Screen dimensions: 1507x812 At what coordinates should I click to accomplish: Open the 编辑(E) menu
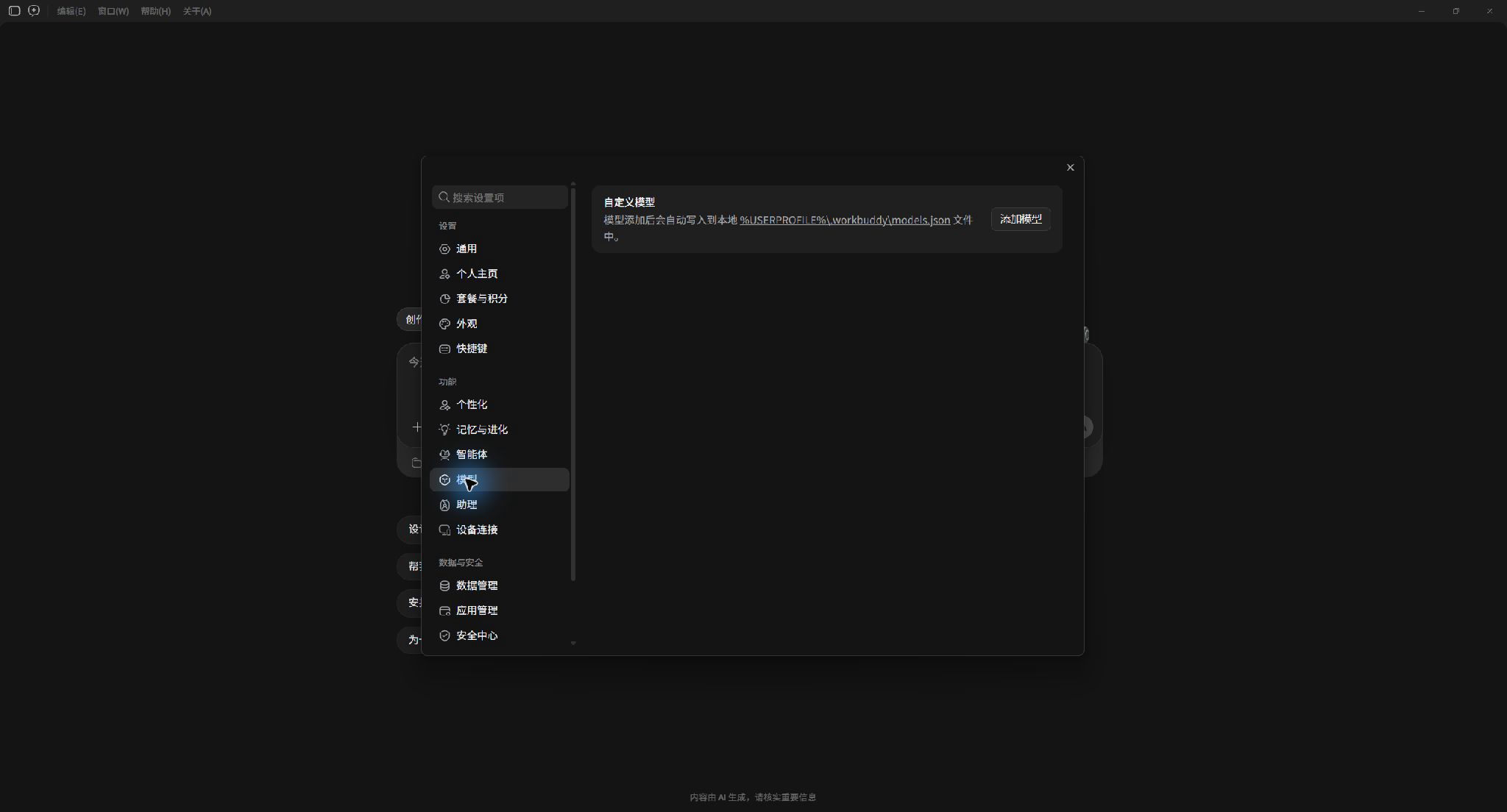tap(71, 11)
